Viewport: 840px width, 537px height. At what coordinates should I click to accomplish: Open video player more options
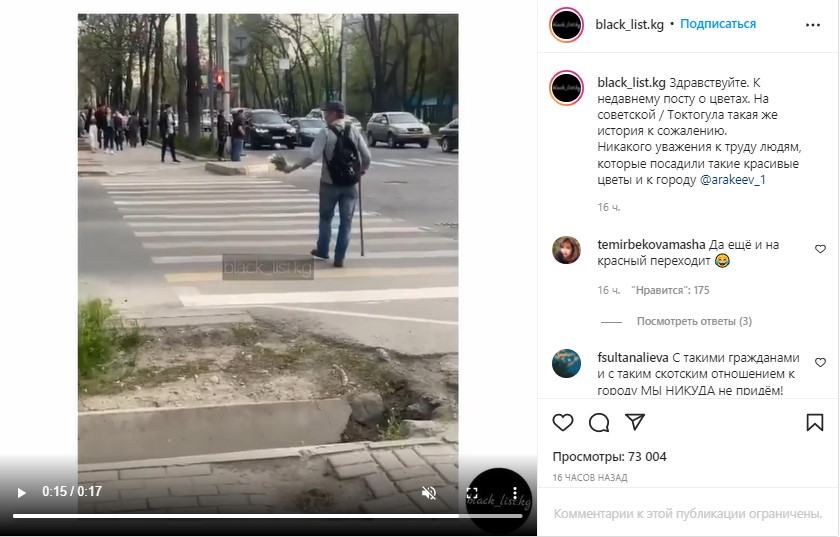[515, 493]
